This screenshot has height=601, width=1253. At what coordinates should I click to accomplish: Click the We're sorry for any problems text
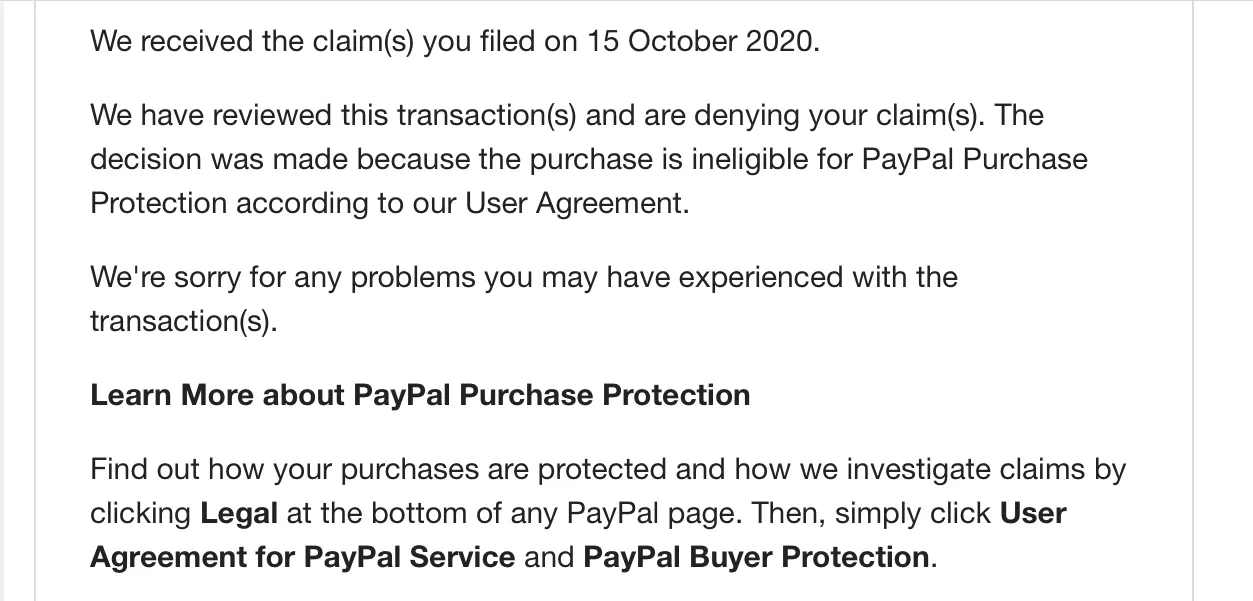(281, 277)
